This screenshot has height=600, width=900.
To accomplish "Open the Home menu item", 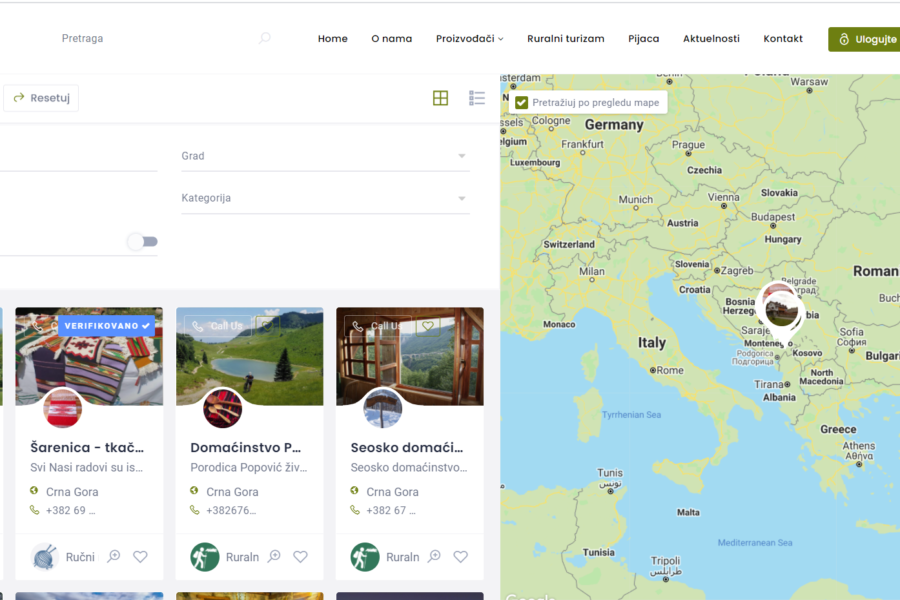I will (x=333, y=38).
